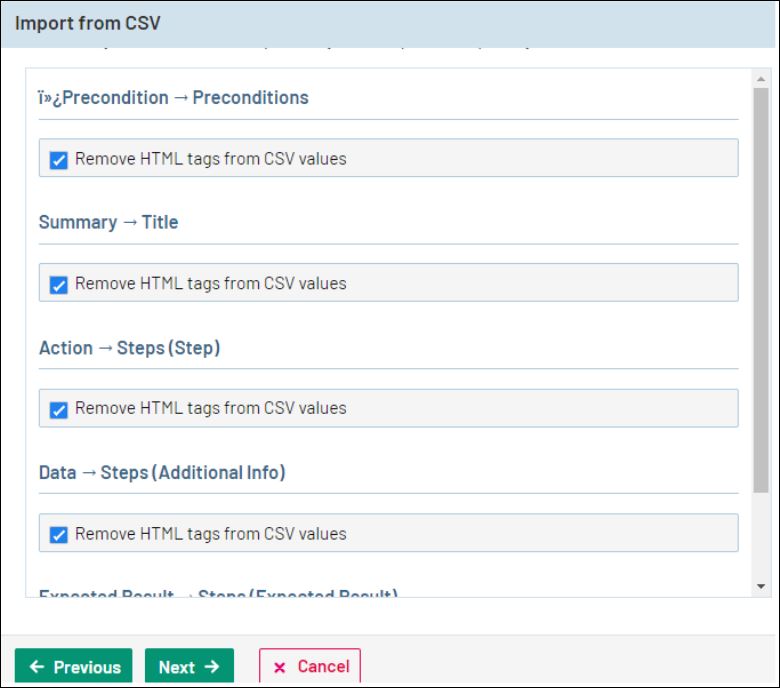Uncheck Remove HTML tags under Summary → Title
The image size is (780, 688).
[59, 284]
